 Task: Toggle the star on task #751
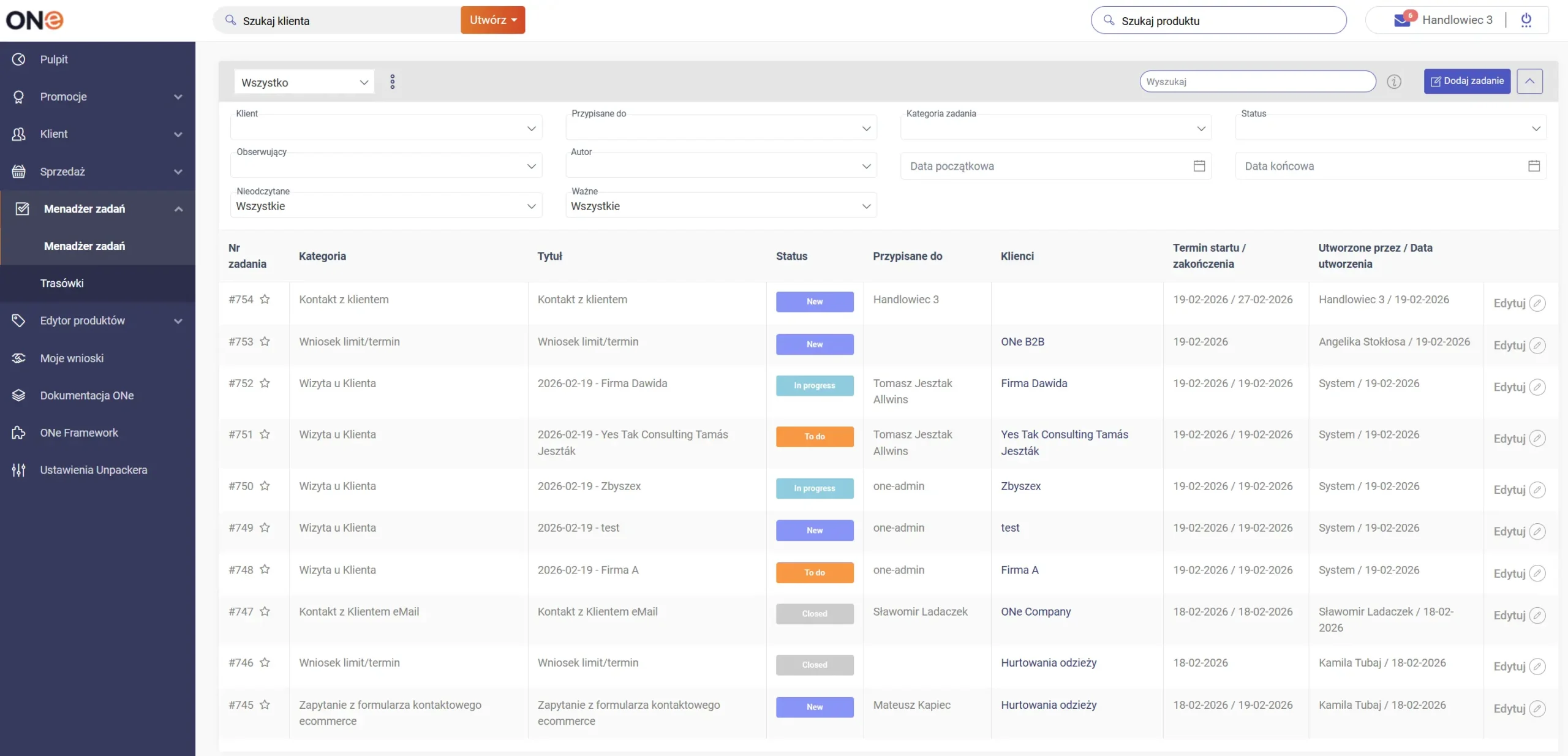pos(265,434)
